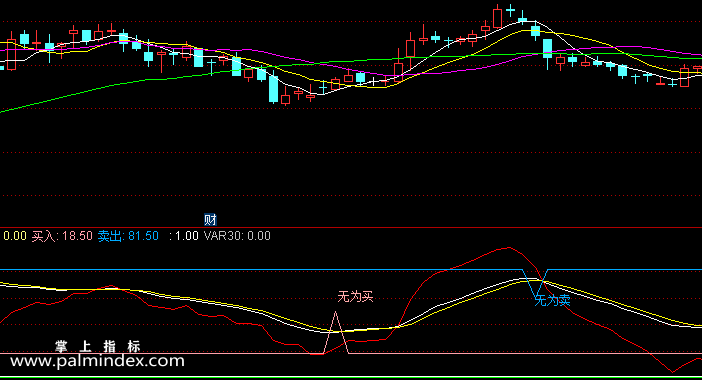Screen dimensions: 702x380
Task: Click the pink buy signal spike peak
Action: click(x=335, y=313)
